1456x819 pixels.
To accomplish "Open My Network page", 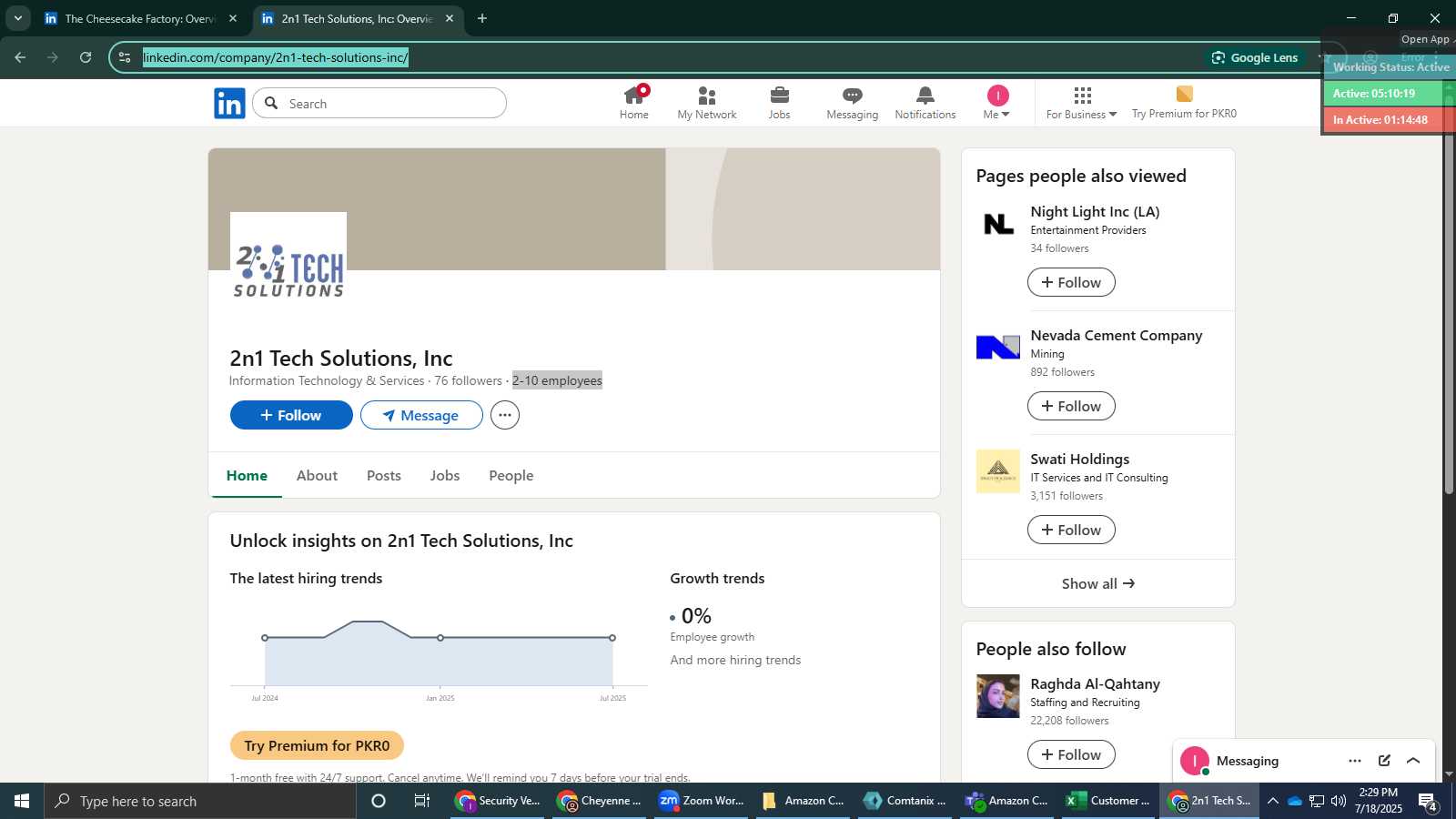I will coord(707,103).
